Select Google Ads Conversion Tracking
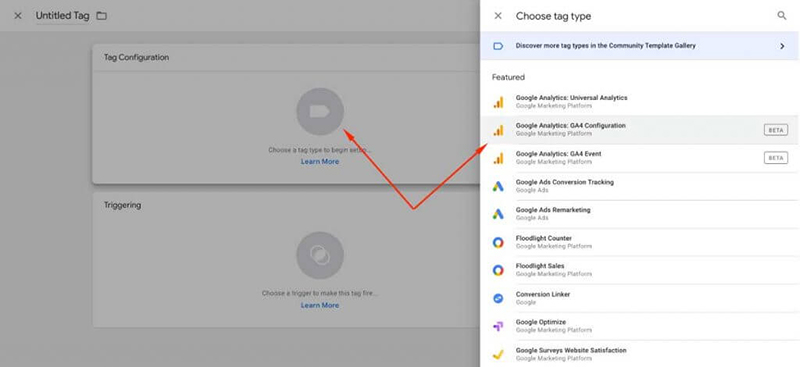Screen dimensions: 800x367 pyautogui.click(x=640, y=186)
